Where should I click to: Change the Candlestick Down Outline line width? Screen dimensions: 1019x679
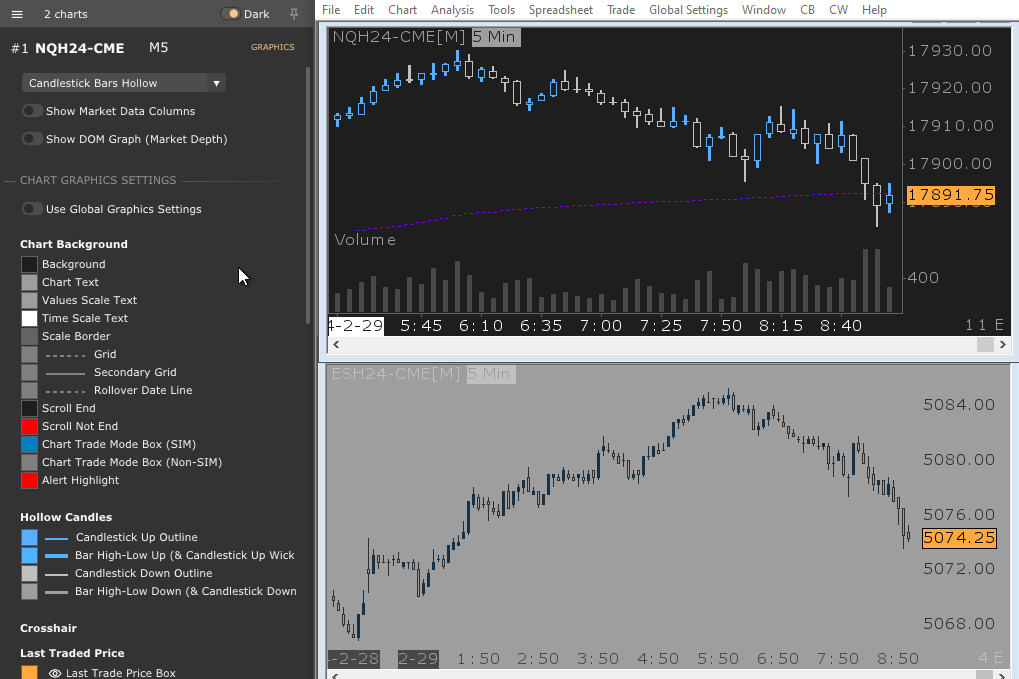click(x=57, y=574)
